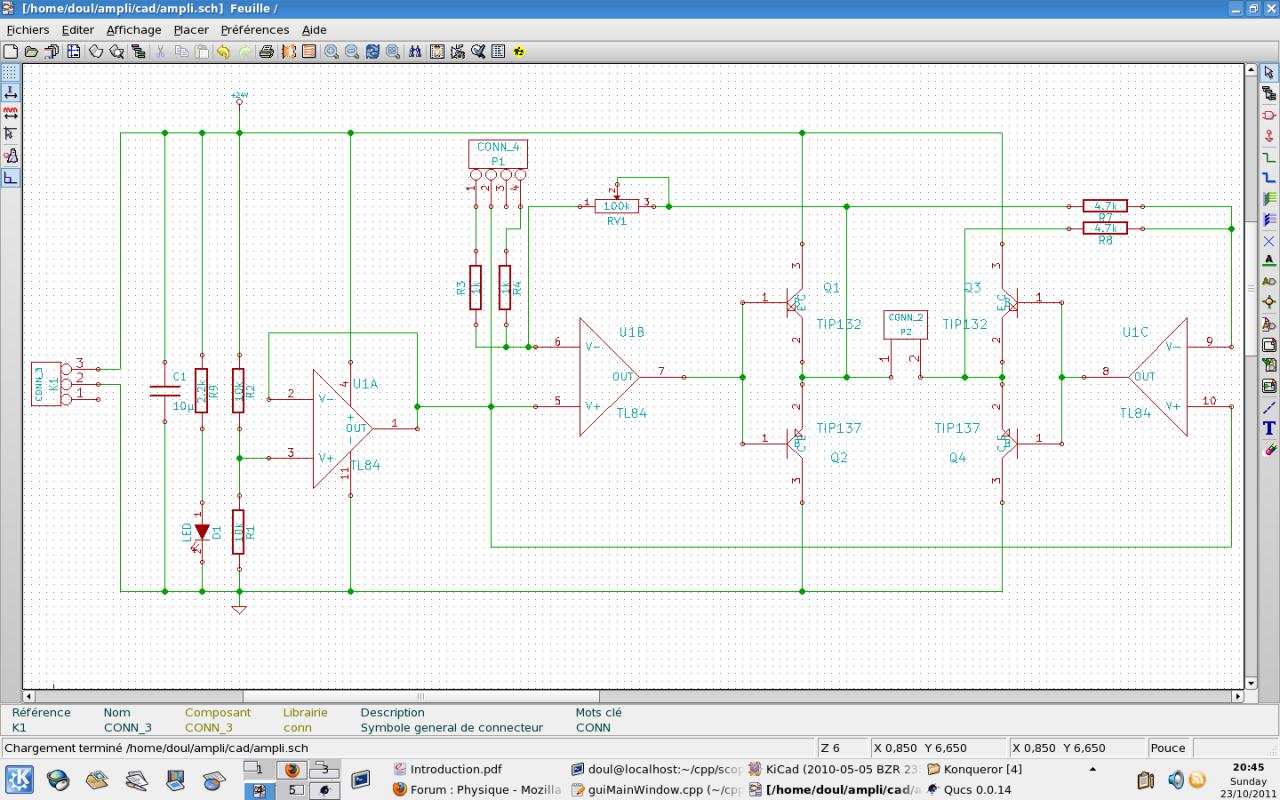Click the zoom in magnifier icon

pyautogui.click(x=331, y=51)
